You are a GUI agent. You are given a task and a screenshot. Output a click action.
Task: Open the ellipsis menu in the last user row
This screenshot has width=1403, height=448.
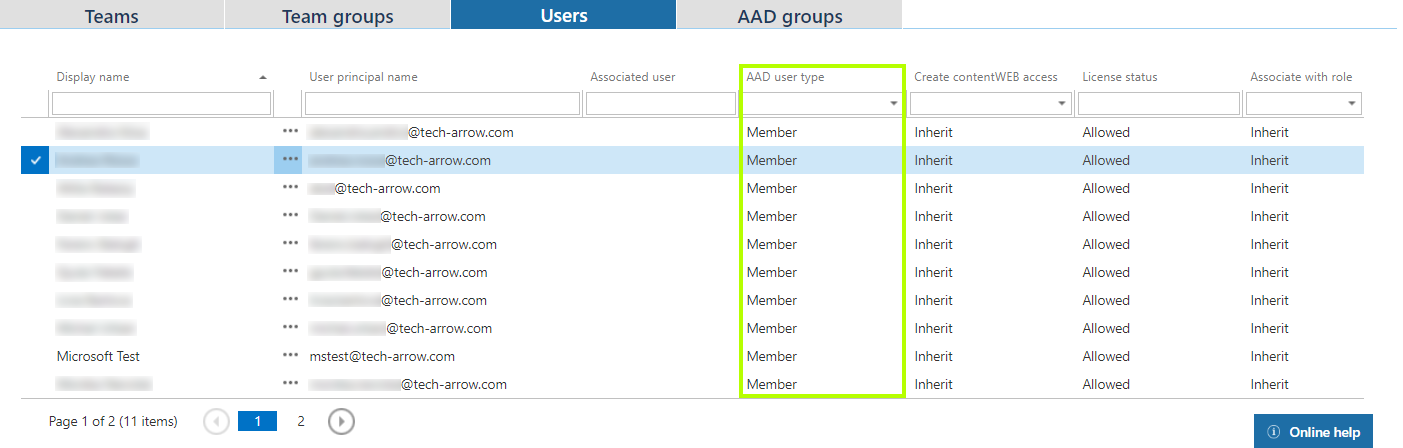[x=290, y=384]
